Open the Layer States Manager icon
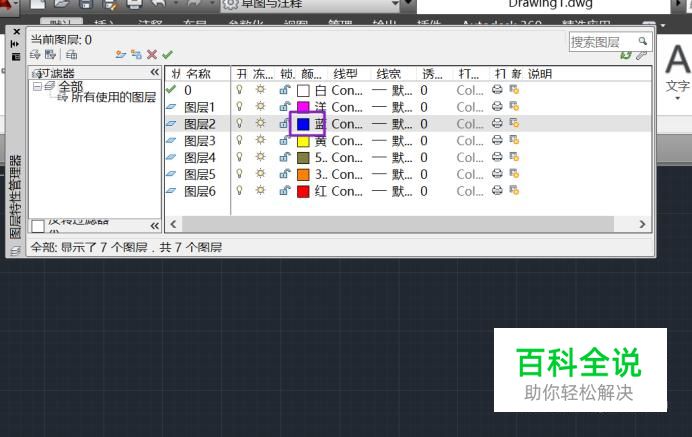The height and width of the screenshot is (437, 692). pyautogui.click(x=71, y=55)
